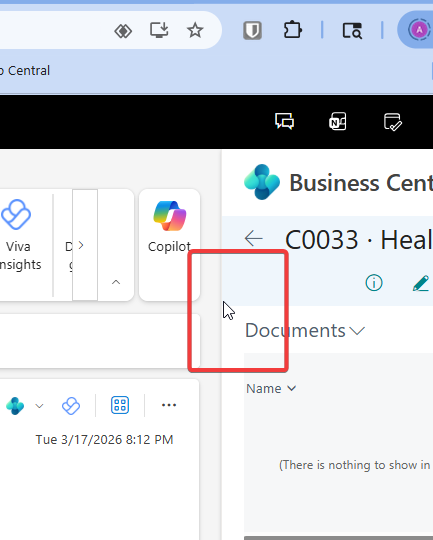433x540 pixels.
Task: Collapse the ribbon with the up chevron
Action: [116, 282]
